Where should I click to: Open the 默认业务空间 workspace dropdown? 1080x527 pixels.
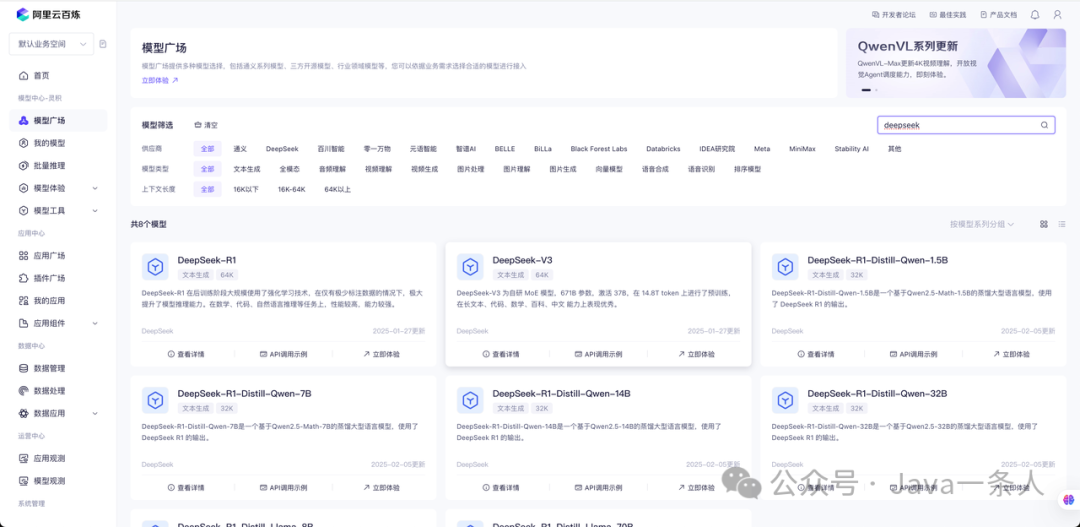(x=52, y=44)
